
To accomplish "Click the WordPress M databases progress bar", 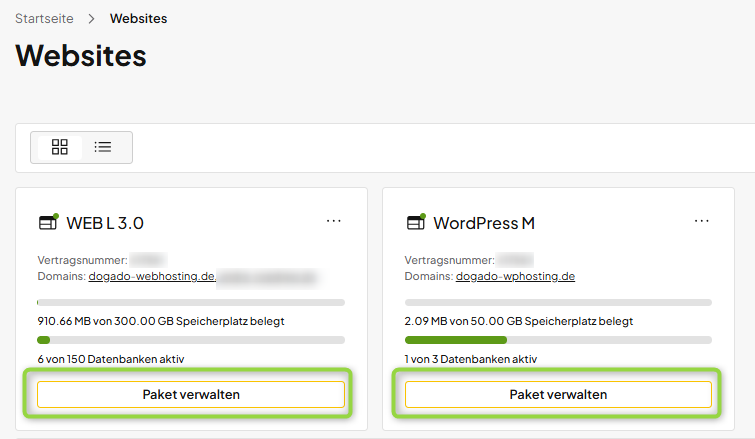I will point(559,340).
